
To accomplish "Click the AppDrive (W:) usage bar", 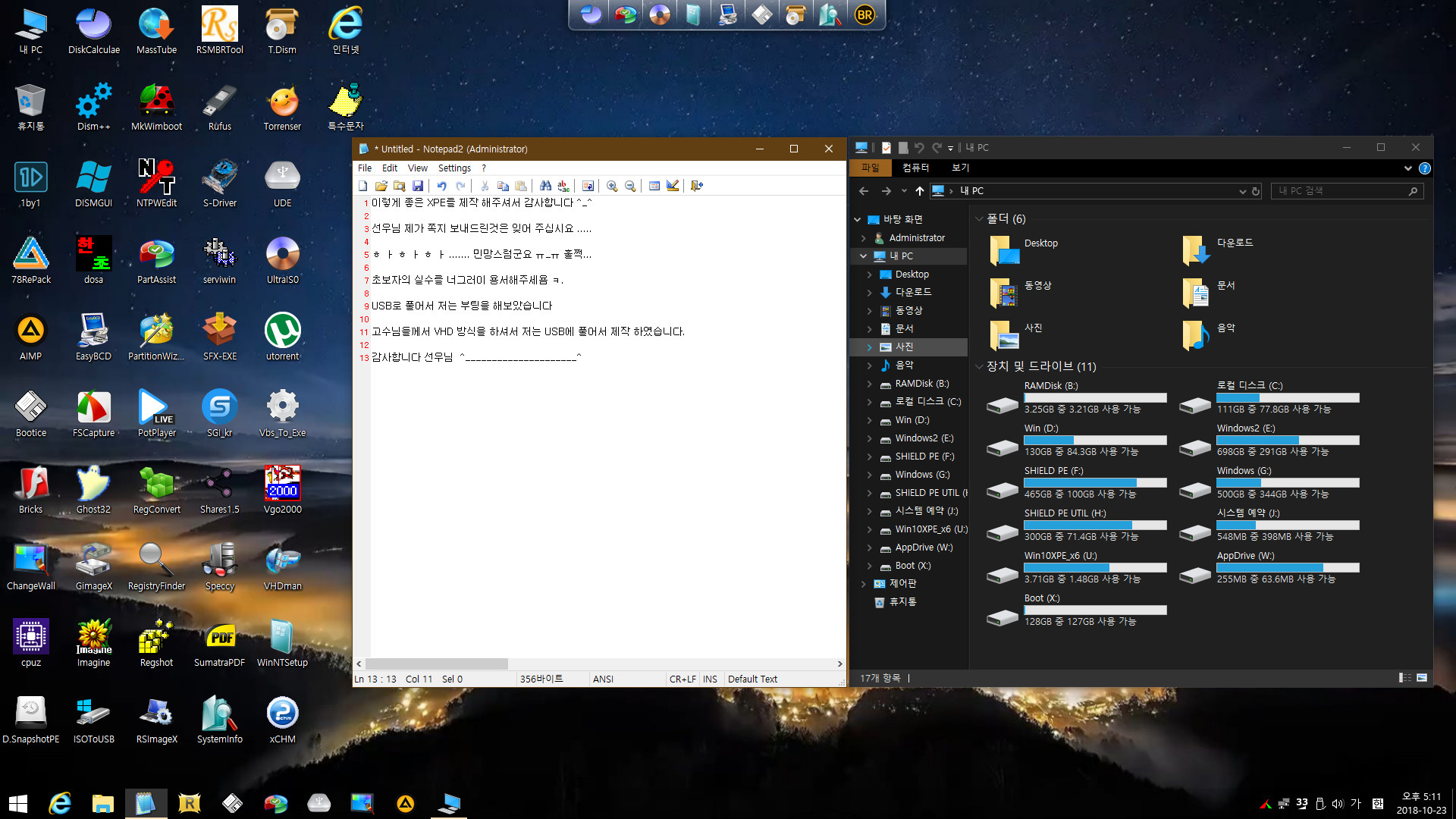I will pyautogui.click(x=1288, y=567).
